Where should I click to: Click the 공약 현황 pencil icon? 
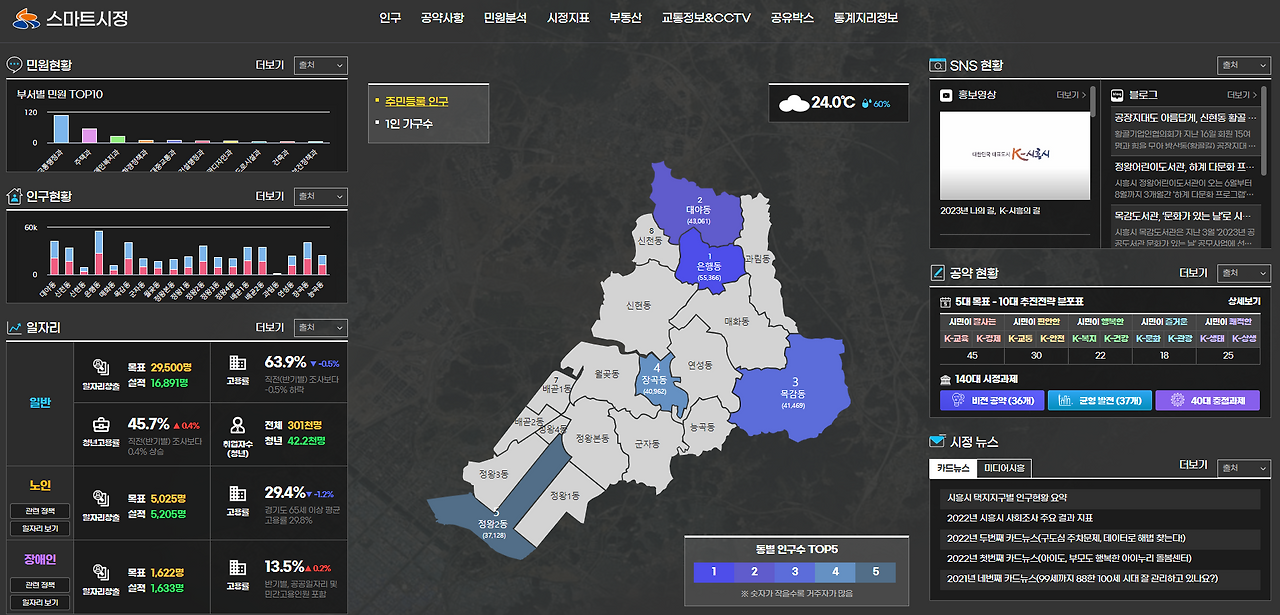coord(937,273)
